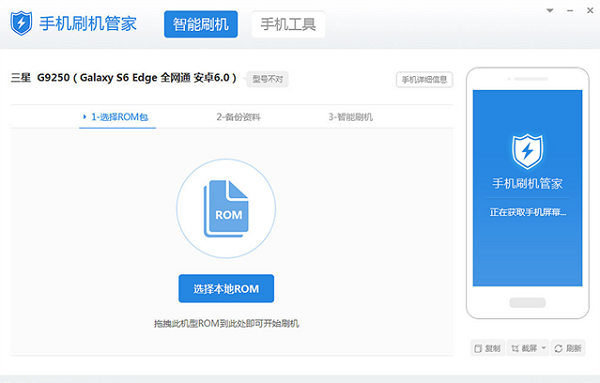Image resolution: width=600 pixels, height=383 pixels.
Task: Go to step 3-智能刷机
Action: [x=351, y=117]
